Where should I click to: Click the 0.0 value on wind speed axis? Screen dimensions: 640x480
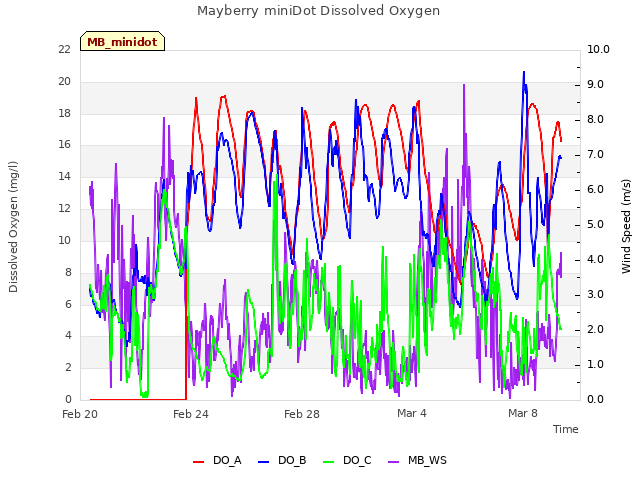point(596,400)
